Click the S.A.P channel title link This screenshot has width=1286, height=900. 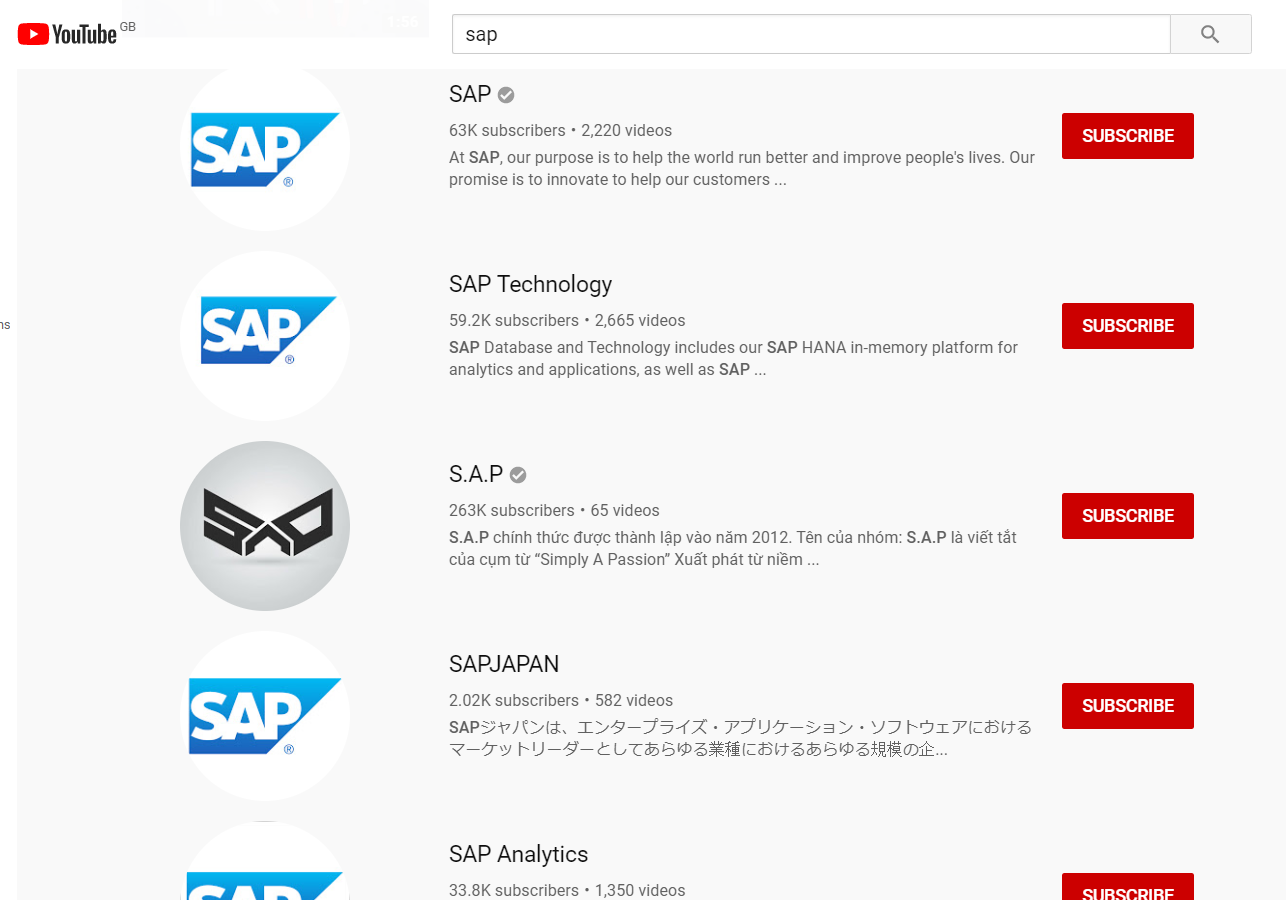coord(476,474)
